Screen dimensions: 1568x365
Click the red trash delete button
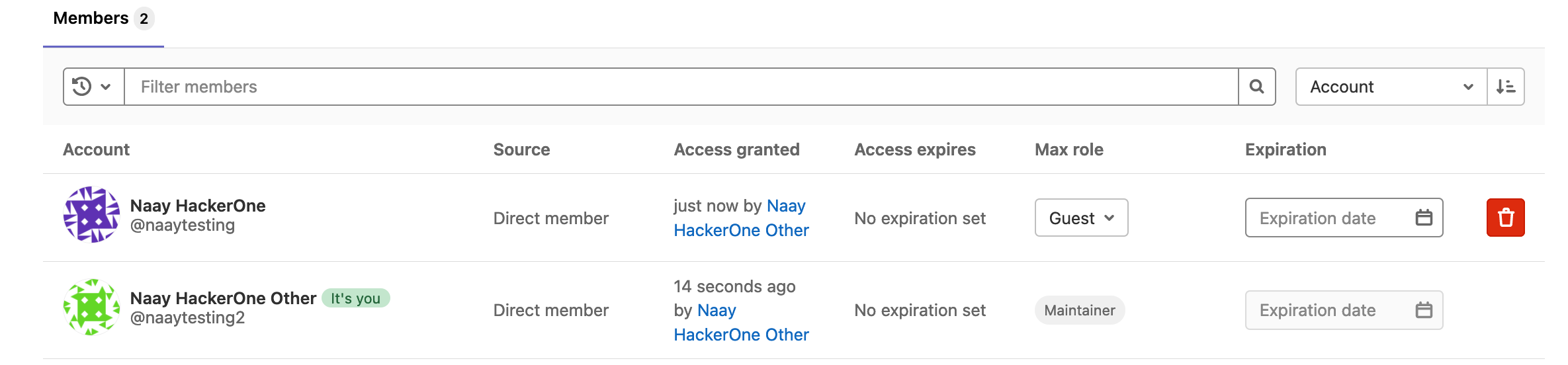click(1505, 218)
